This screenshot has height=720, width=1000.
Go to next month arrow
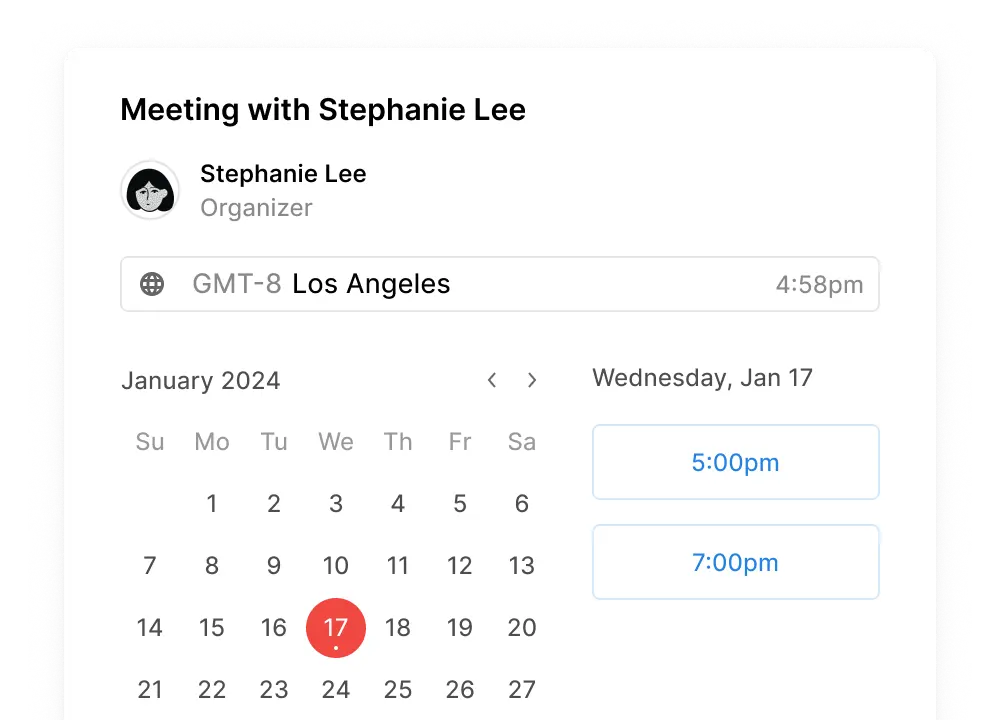(x=532, y=380)
